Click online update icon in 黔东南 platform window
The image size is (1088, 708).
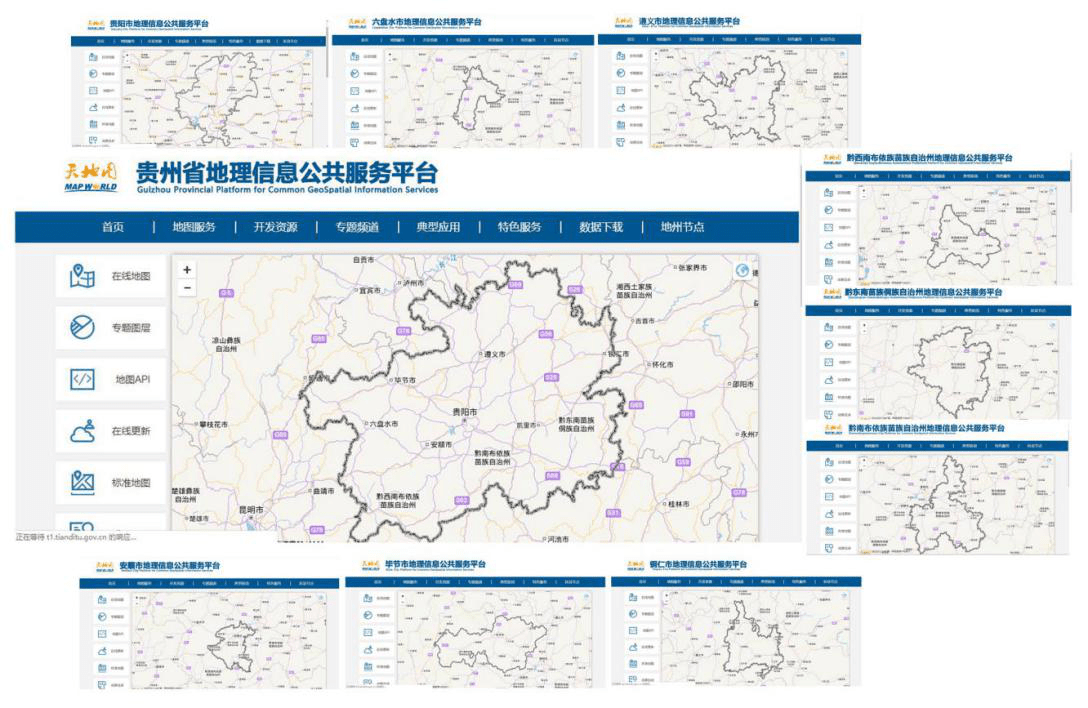(828, 380)
